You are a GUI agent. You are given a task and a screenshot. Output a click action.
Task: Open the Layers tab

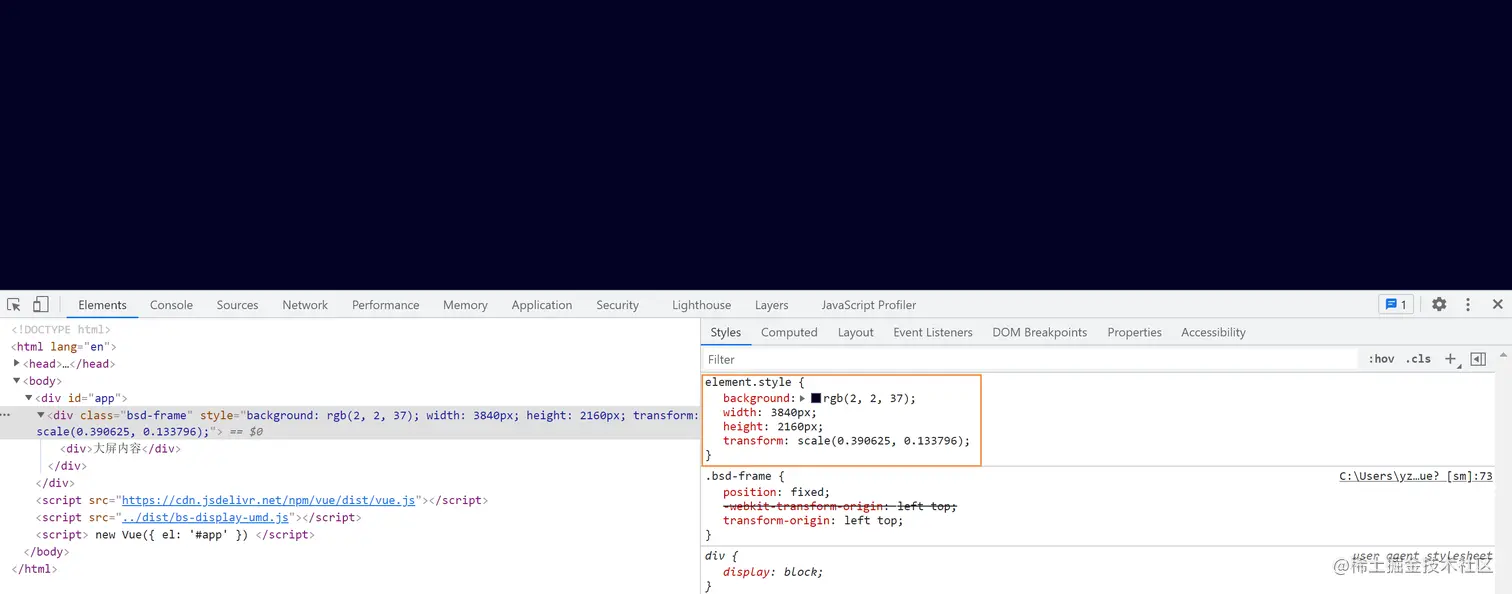coord(771,305)
